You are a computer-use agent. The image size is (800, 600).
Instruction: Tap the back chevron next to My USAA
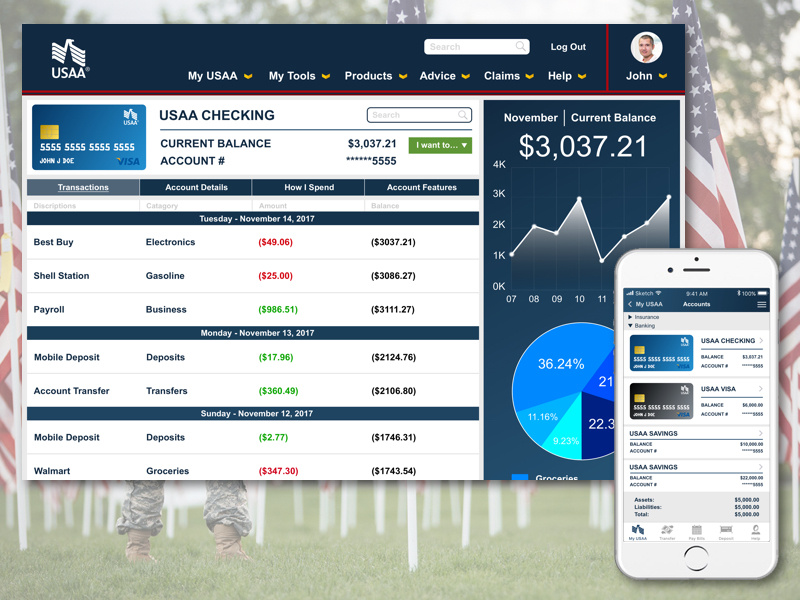click(629, 302)
